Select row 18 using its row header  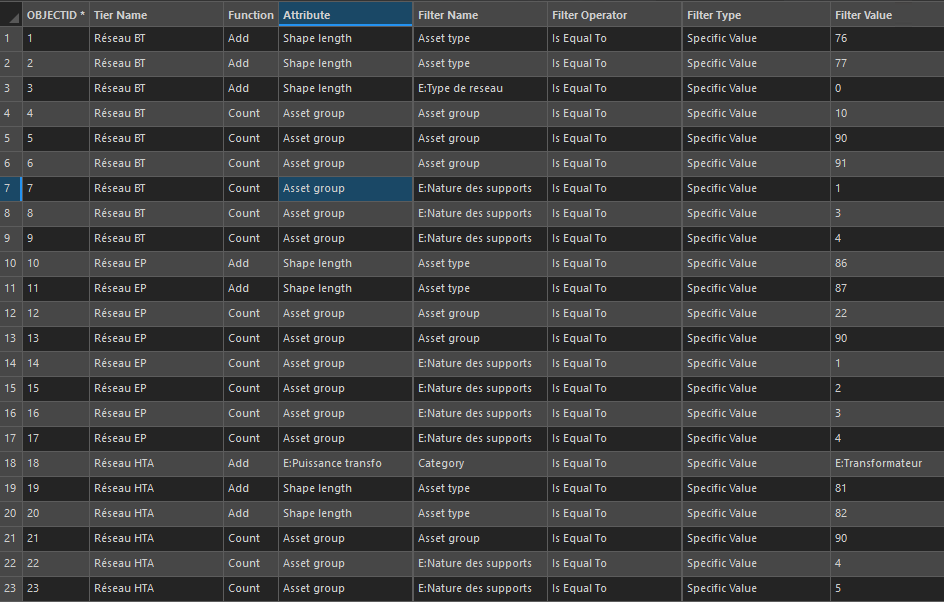(11, 464)
